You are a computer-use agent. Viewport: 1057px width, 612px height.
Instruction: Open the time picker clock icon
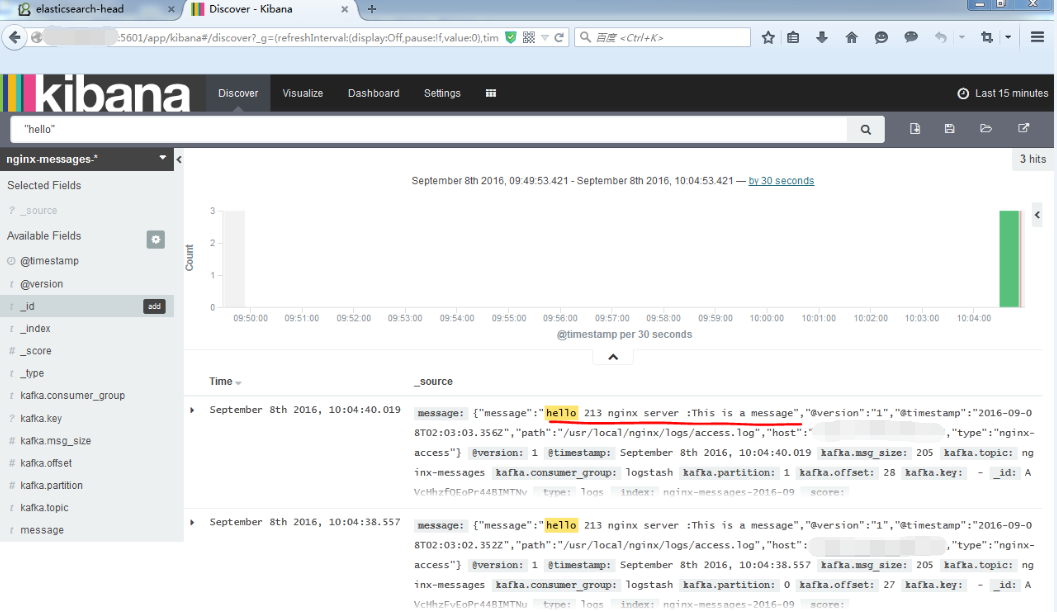pyautogui.click(x=963, y=94)
